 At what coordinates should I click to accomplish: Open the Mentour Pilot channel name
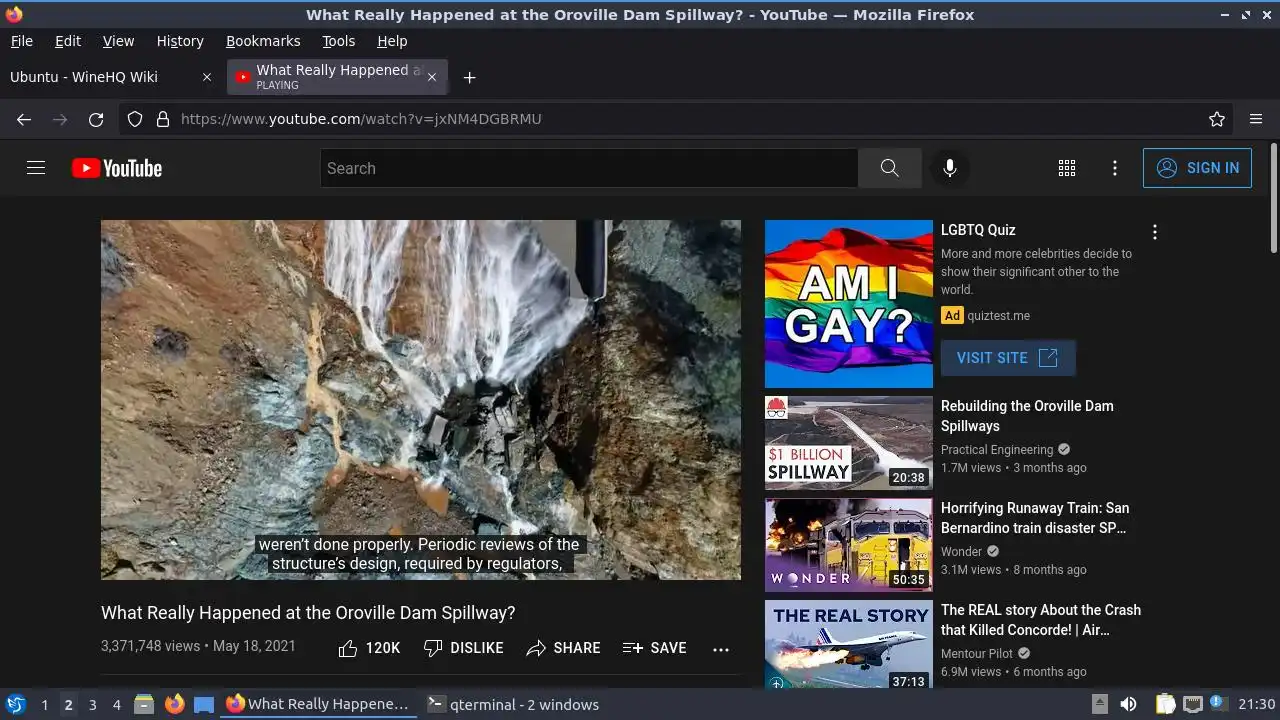[977, 654]
